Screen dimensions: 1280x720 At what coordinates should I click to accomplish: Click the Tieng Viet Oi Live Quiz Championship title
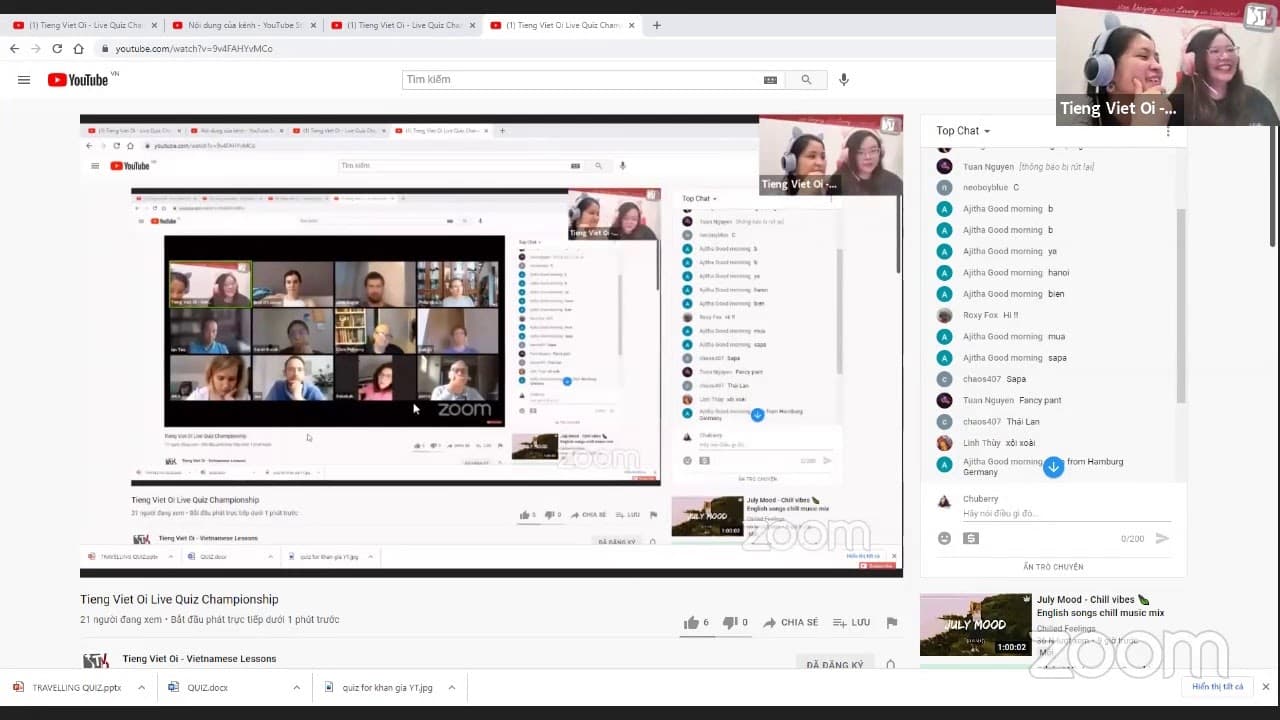[179, 600]
